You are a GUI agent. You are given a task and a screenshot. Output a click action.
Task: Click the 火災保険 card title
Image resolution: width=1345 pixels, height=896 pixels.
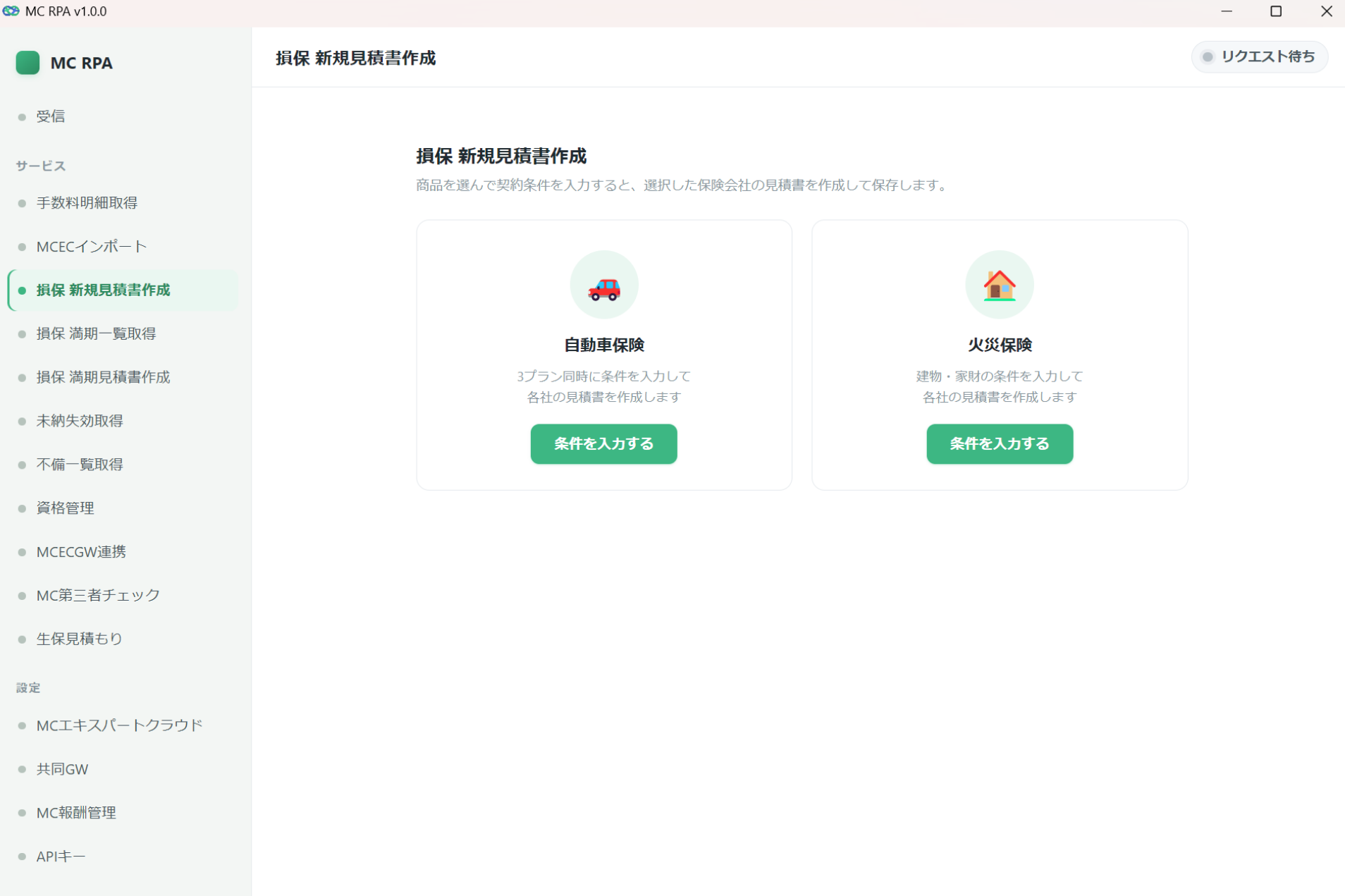tap(1000, 345)
